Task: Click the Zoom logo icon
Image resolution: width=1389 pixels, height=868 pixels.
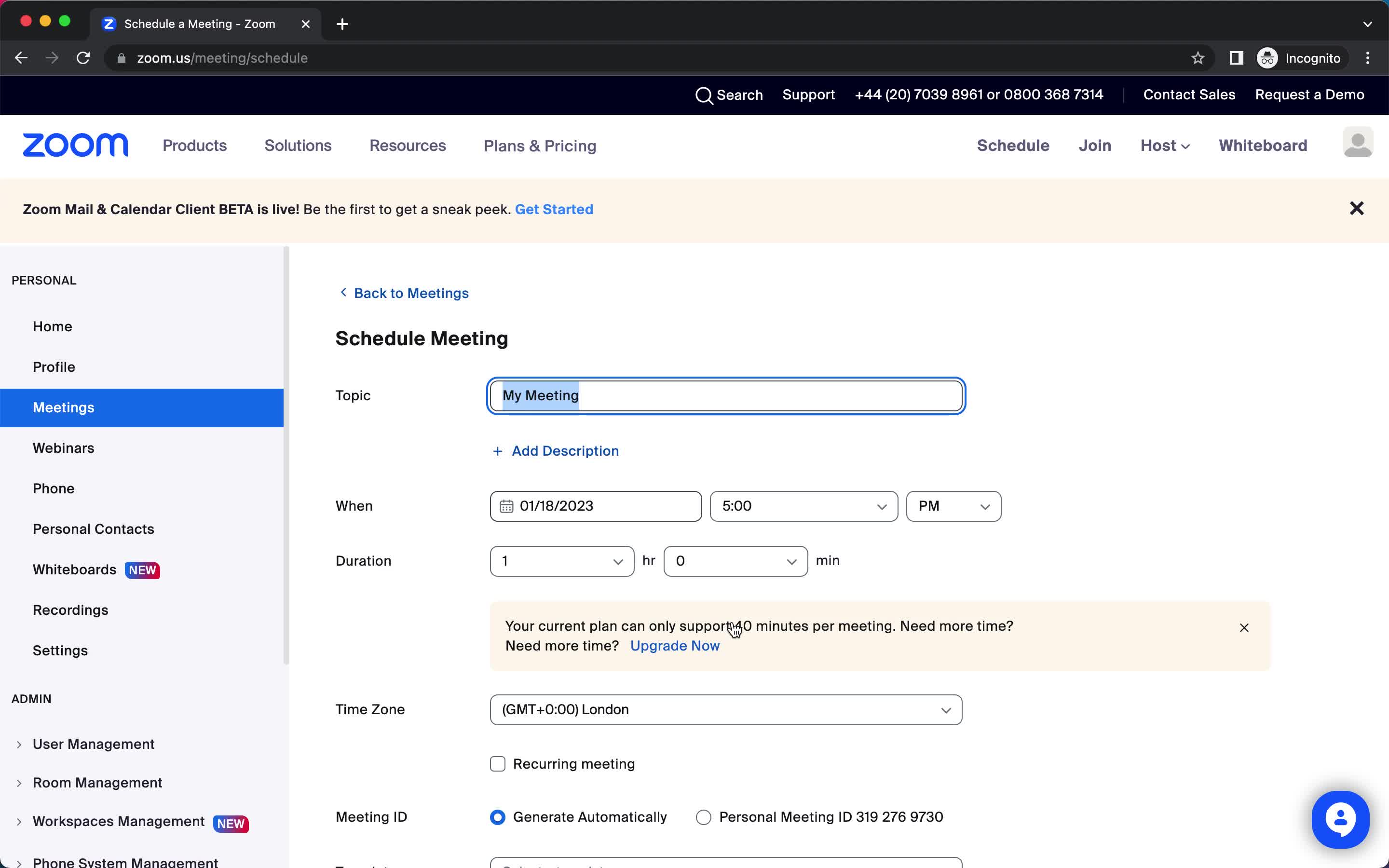Action: (x=75, y=145)
